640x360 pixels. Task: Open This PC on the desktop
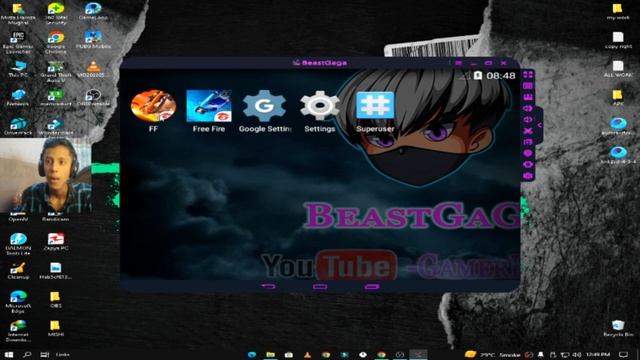(18, 69)
